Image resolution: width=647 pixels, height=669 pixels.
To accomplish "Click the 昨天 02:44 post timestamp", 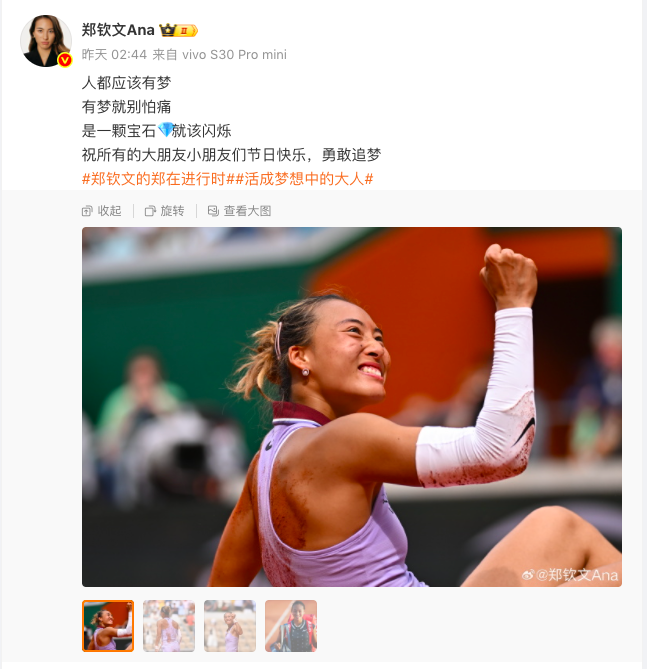I will 114,55.
